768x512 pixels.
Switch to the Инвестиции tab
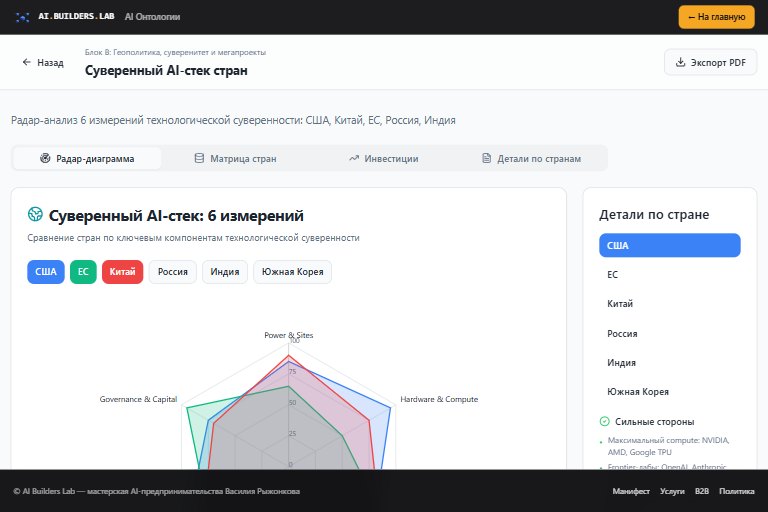tap(384, 159)
